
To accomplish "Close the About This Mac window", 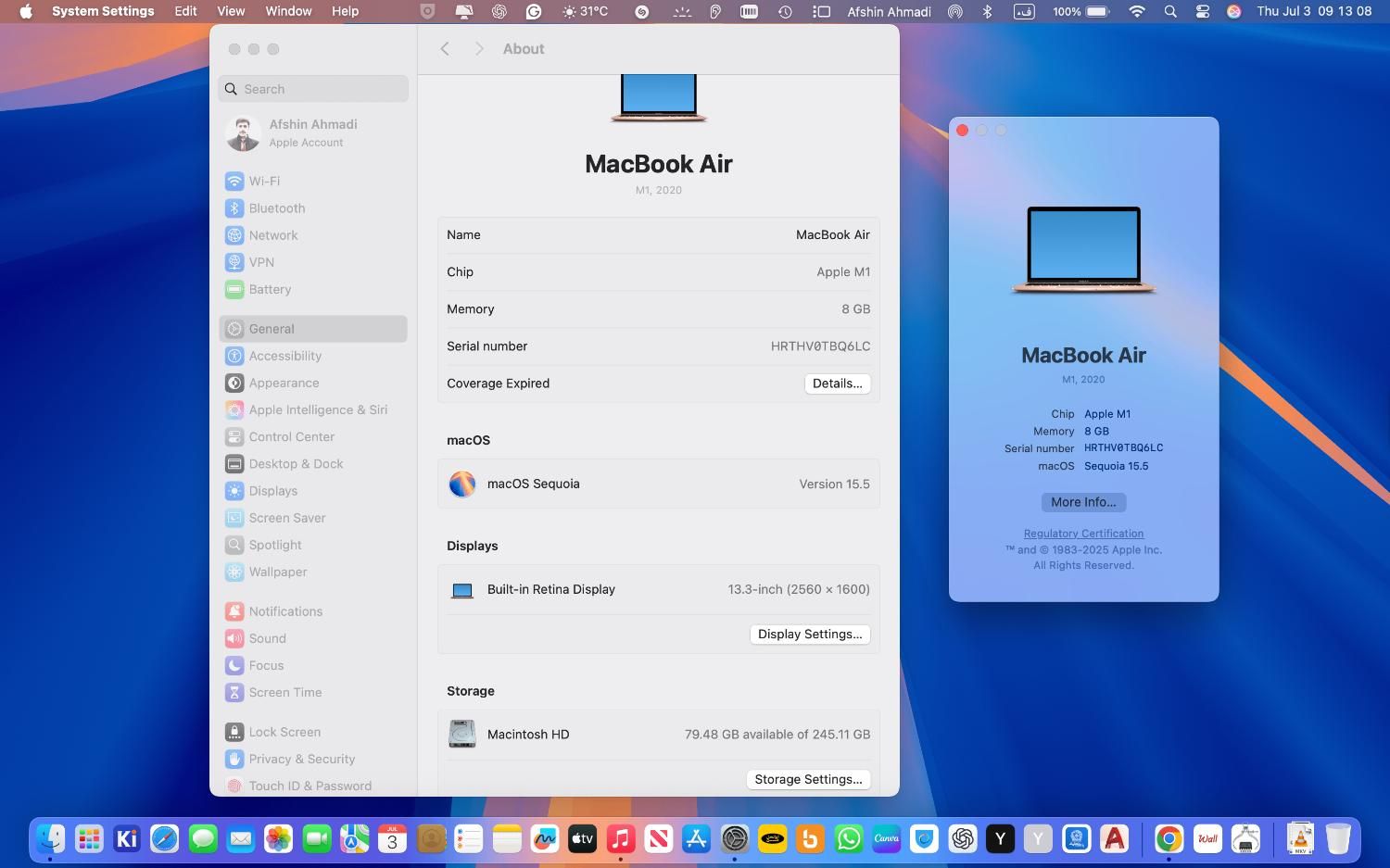I will (x=962, y=131).
